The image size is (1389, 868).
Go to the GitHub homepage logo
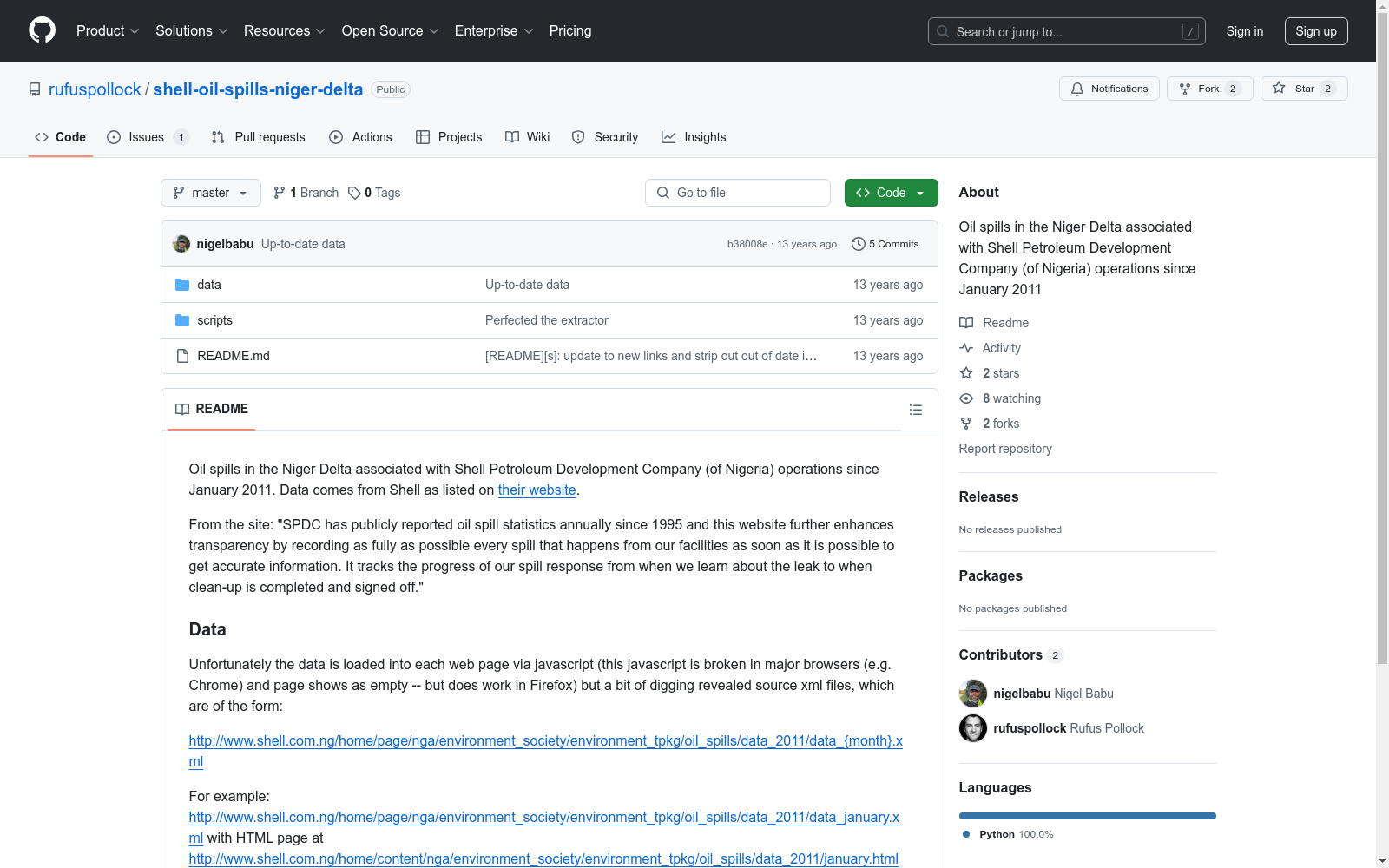click(42, 30)
